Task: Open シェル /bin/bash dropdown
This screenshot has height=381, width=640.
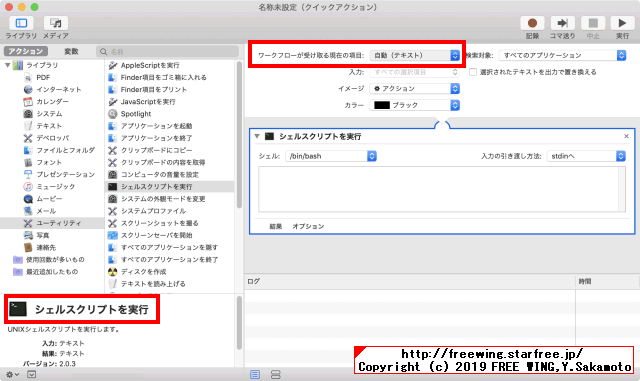Action: [x=331, y=156]
